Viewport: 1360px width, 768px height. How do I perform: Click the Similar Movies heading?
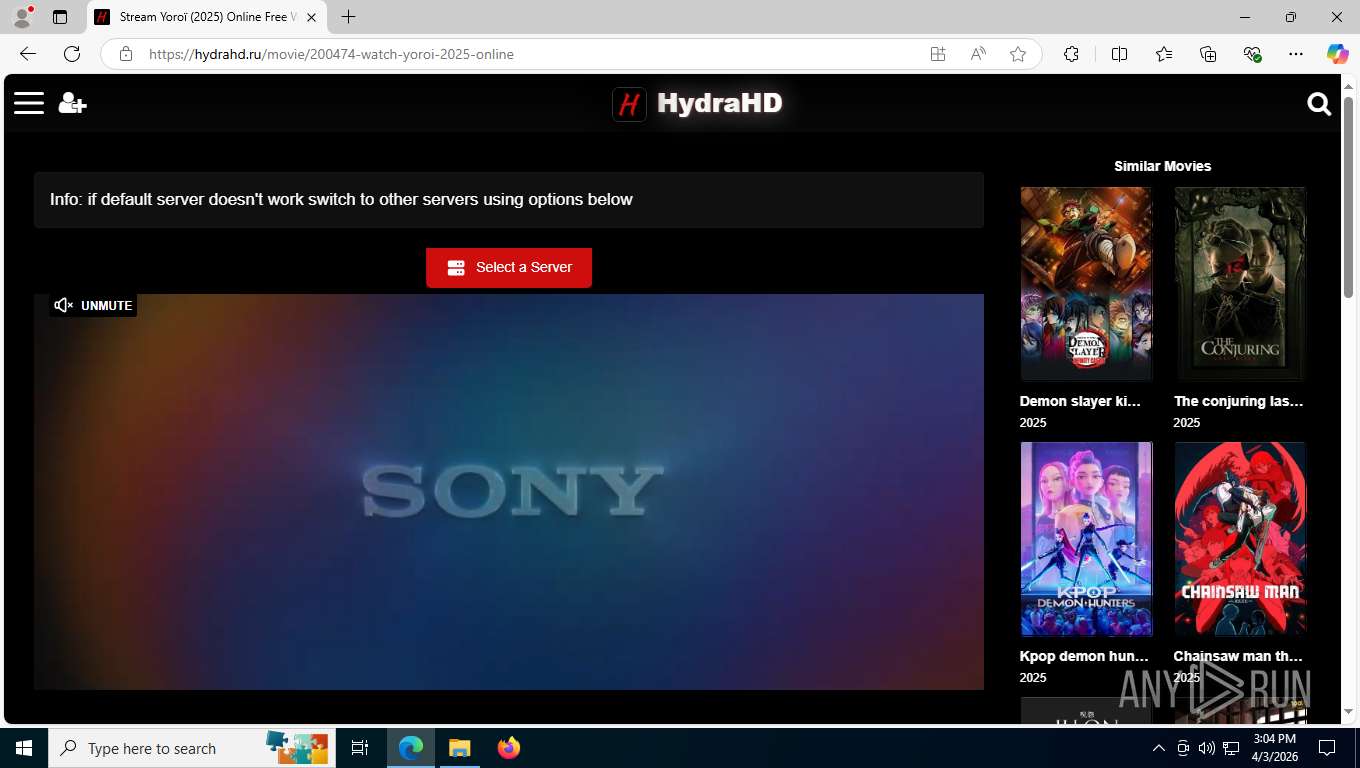click(1162, 166)
